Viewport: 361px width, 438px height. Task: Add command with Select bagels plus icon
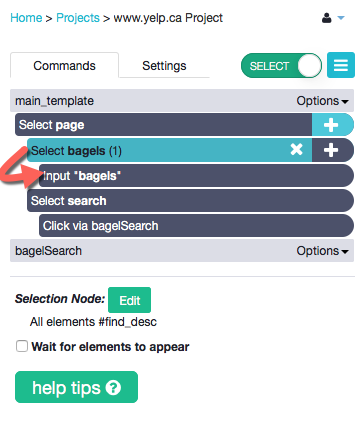[331, 150]
